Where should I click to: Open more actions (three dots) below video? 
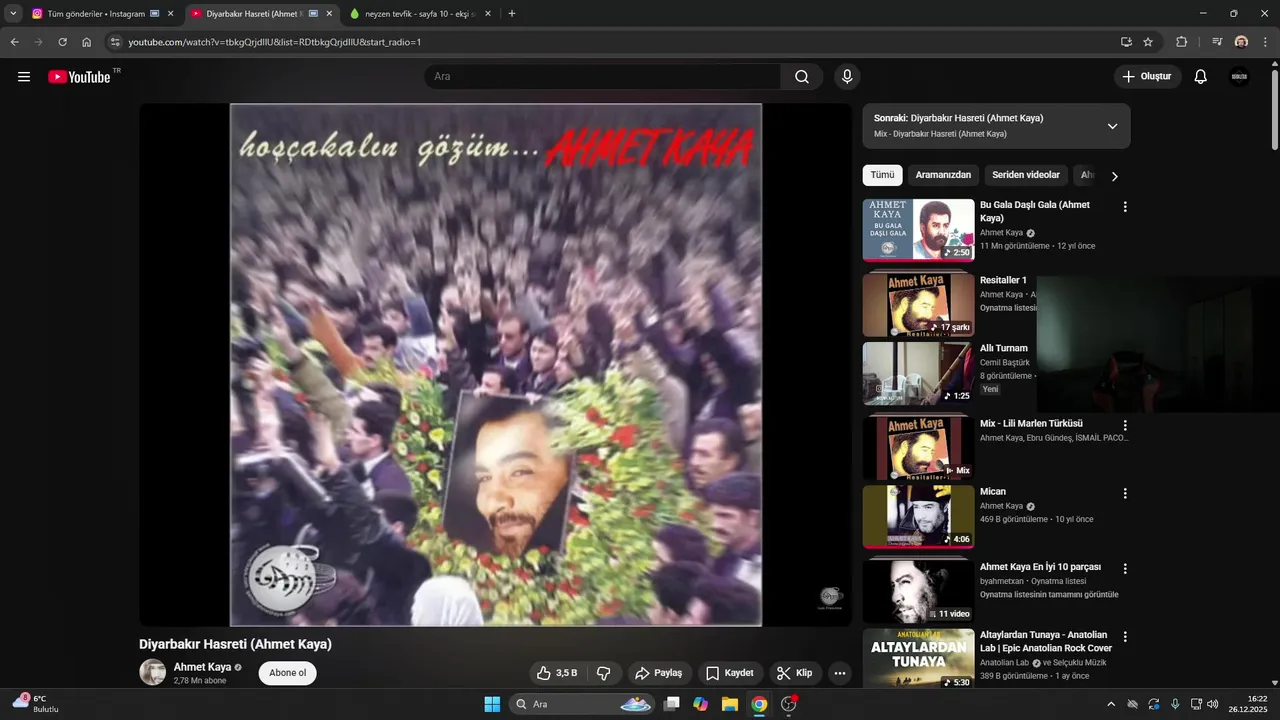840,673
